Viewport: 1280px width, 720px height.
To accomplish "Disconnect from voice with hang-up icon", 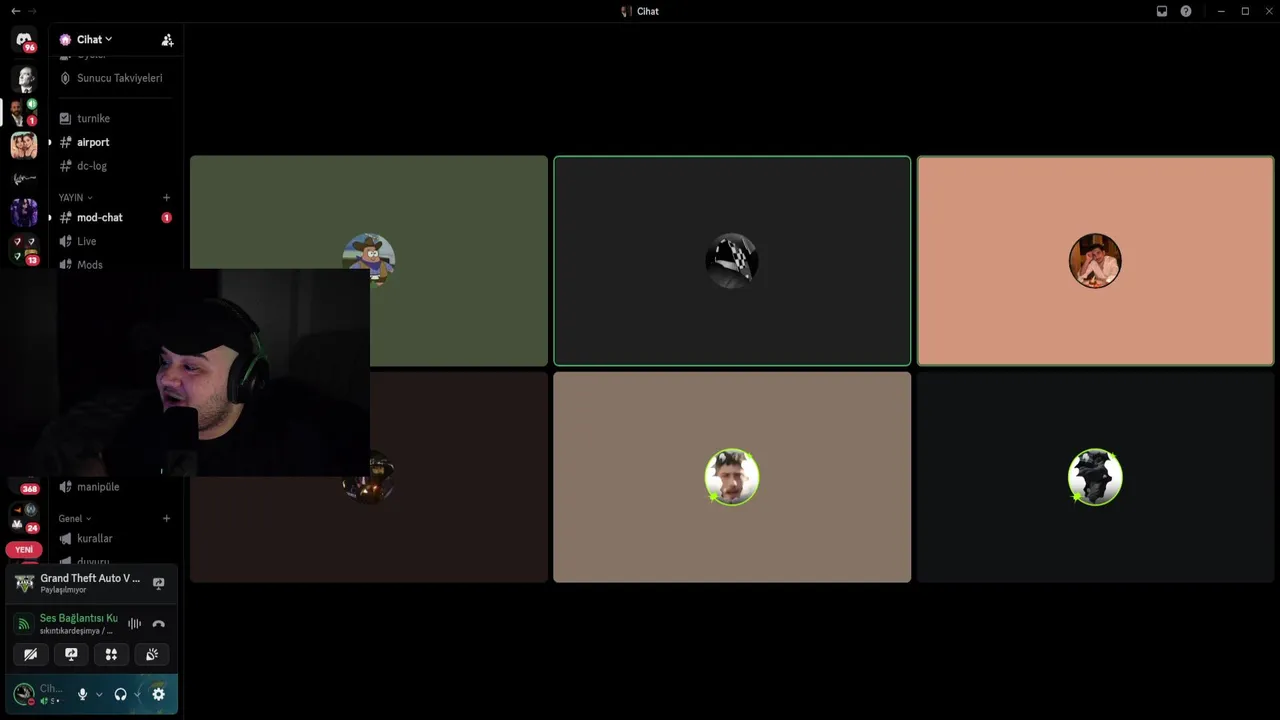I will click(158, 624).
